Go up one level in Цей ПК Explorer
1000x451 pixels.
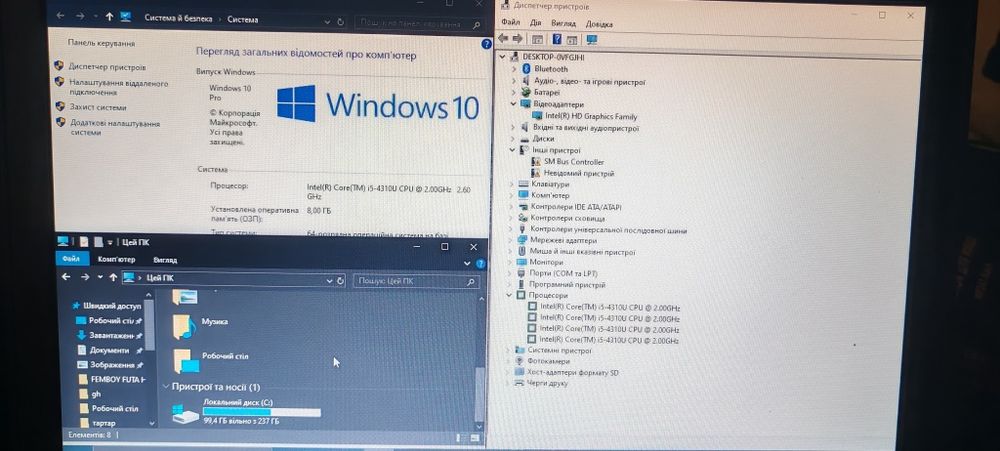pos(114,277)
